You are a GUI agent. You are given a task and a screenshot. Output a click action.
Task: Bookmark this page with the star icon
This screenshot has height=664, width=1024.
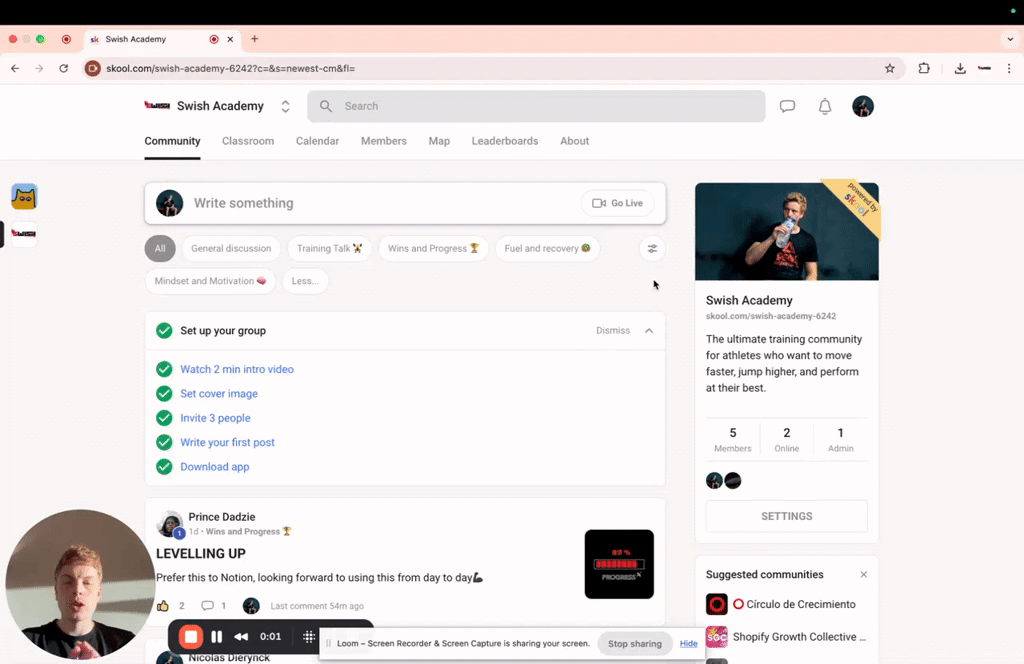889,69
